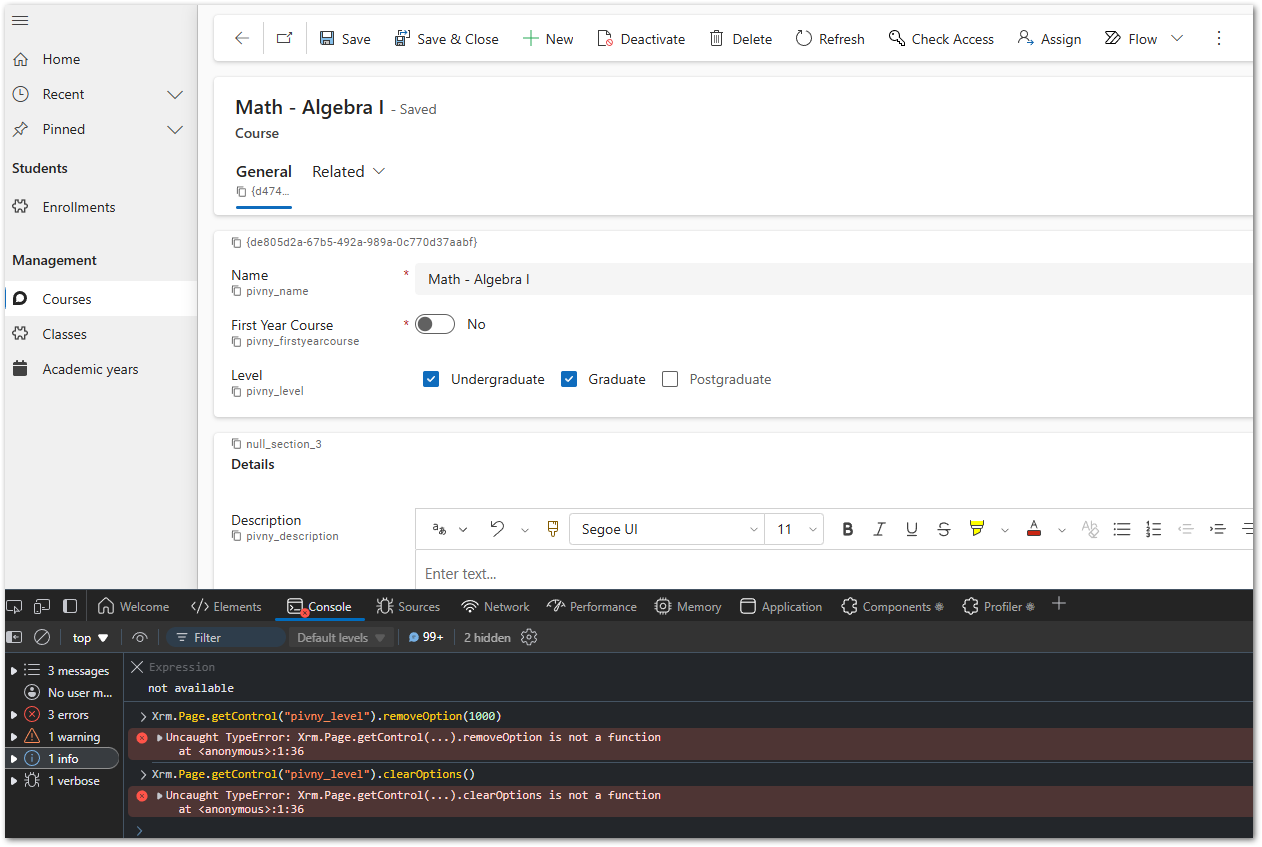Image resolution: width=1262 pixels, height=847 pixels.
Task: Click the yellow highlight color button
Action: [x=977, y=529]
